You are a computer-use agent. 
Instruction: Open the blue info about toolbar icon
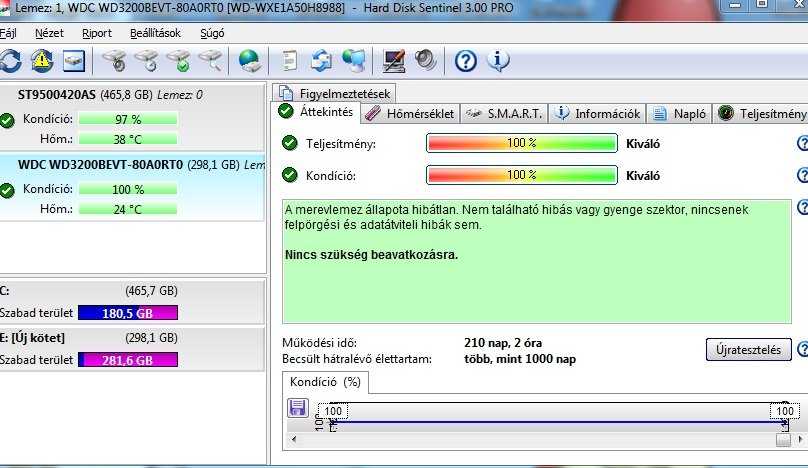click(x=498, y=60)
